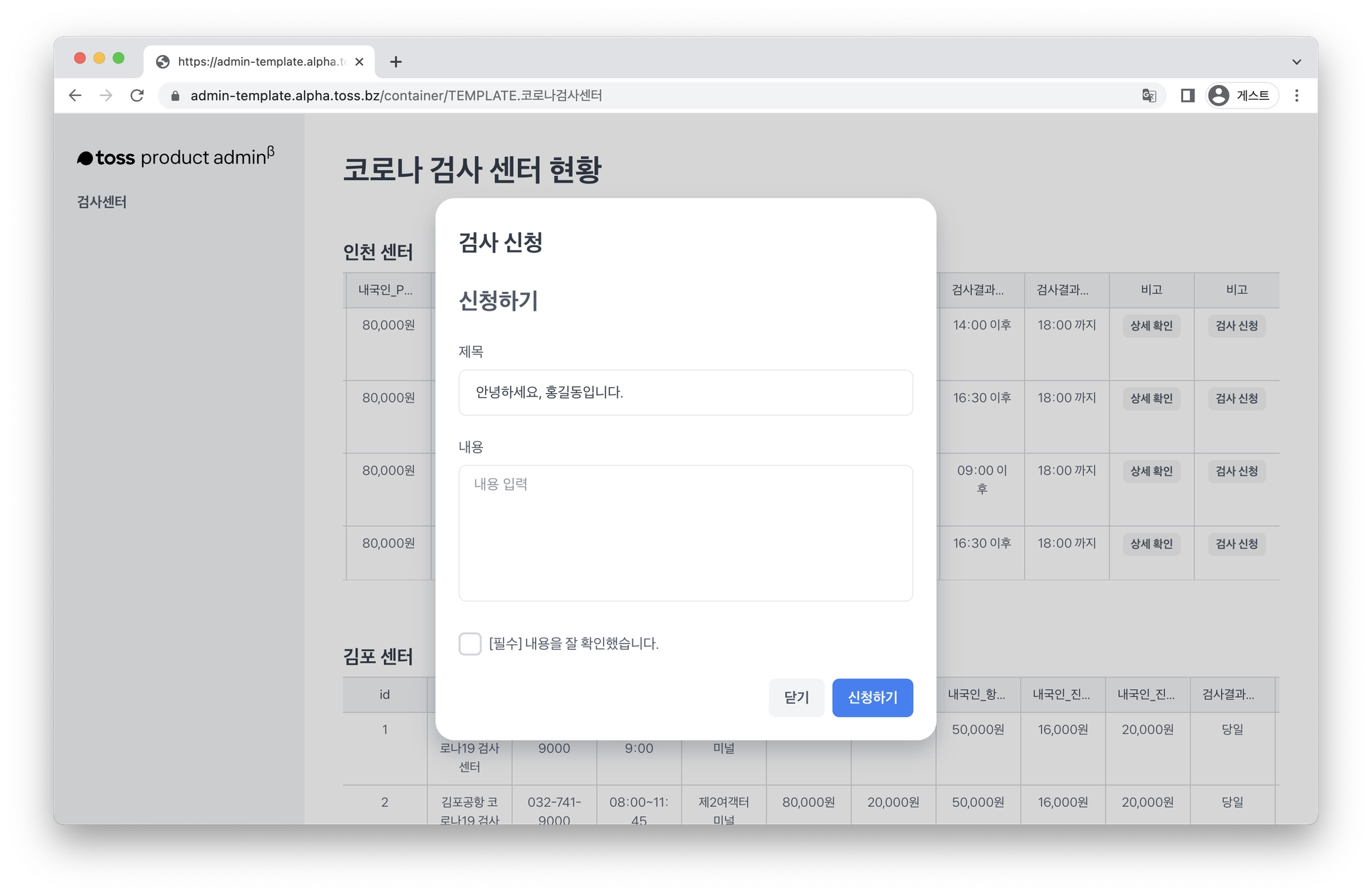
Task: Click the address bar URL
Action: click(395, 96)
